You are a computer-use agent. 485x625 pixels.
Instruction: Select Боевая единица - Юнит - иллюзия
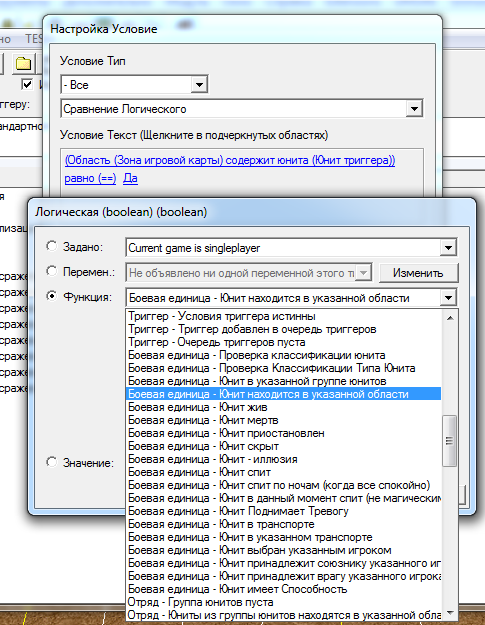[283, 459]
